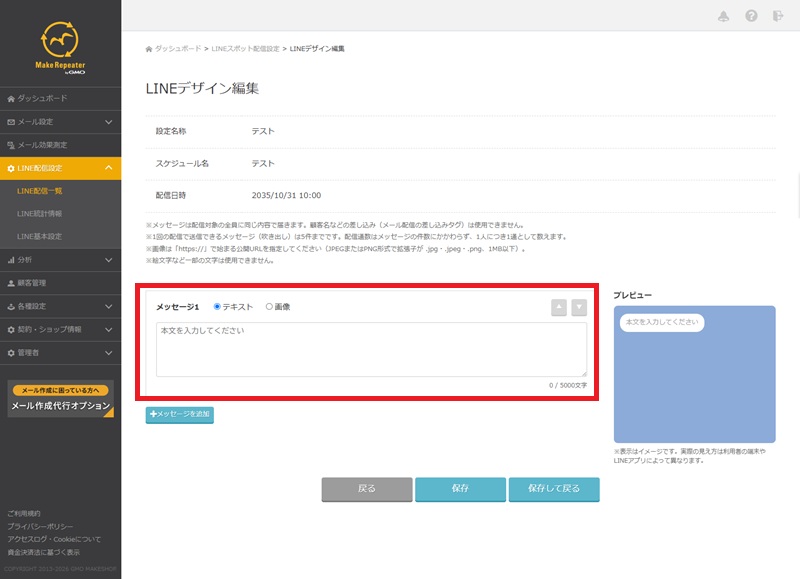The height and width of the screenshot is (579, 800).
Task: Select the テキスト radio button
Action: coord(217,307)
